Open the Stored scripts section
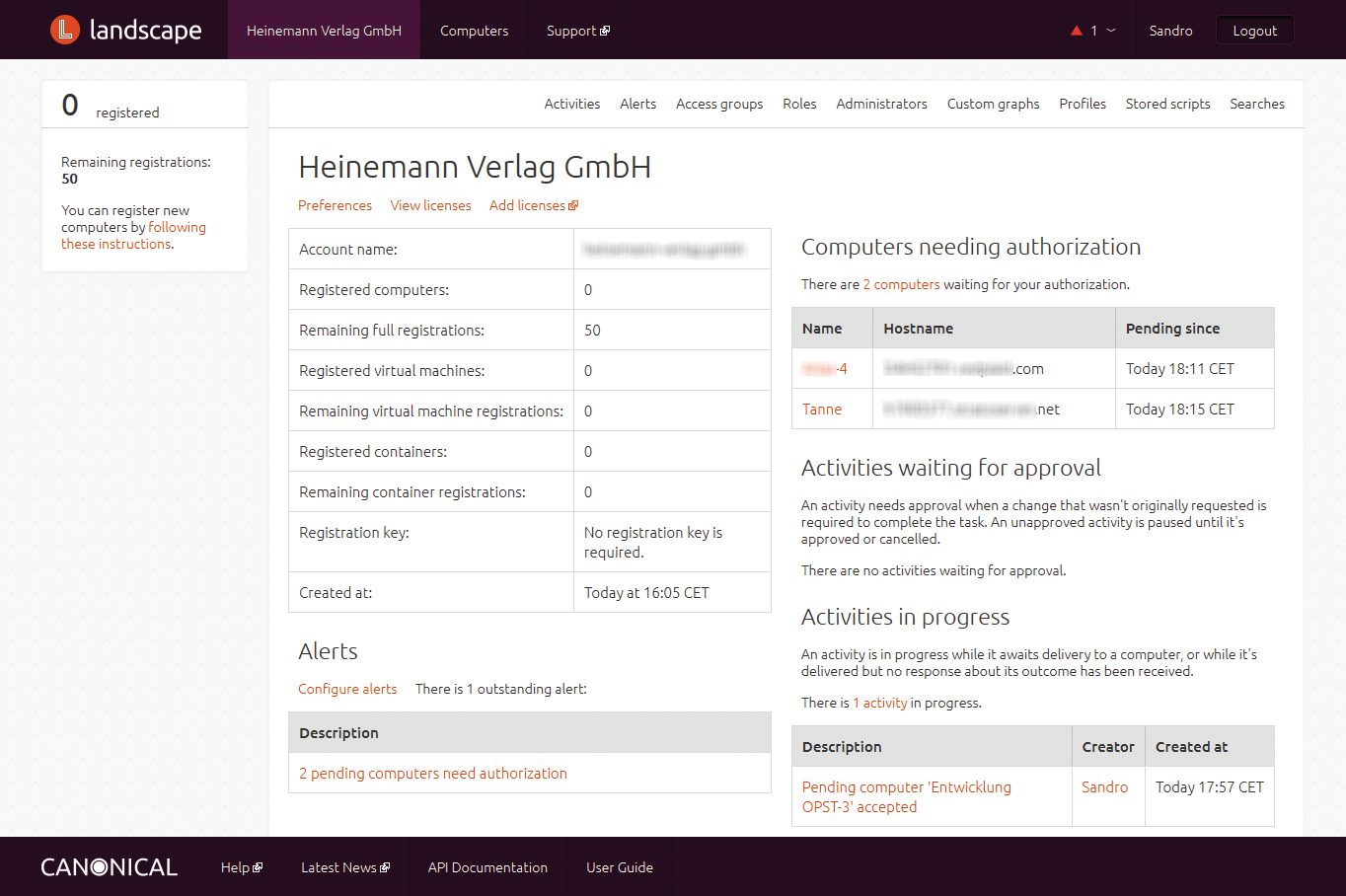1346x896 pixels. 1167,104
